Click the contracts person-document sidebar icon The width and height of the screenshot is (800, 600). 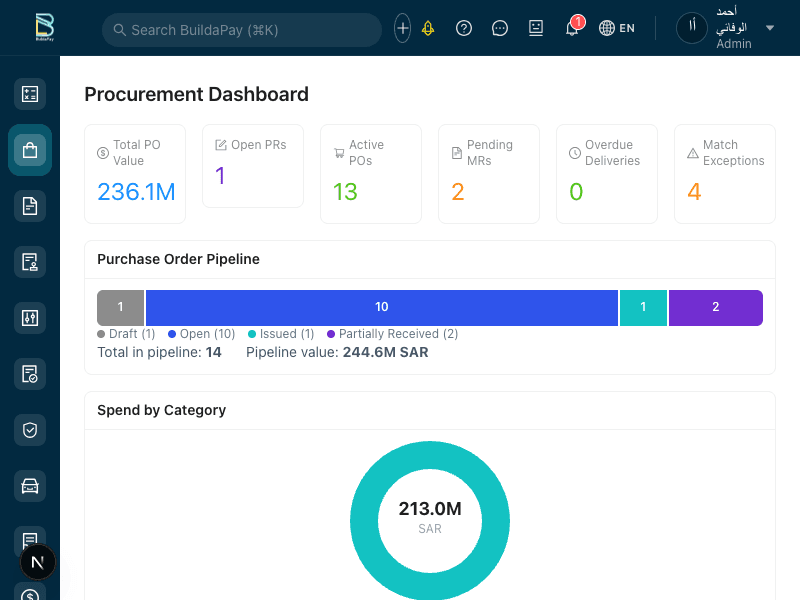(29, 262)
